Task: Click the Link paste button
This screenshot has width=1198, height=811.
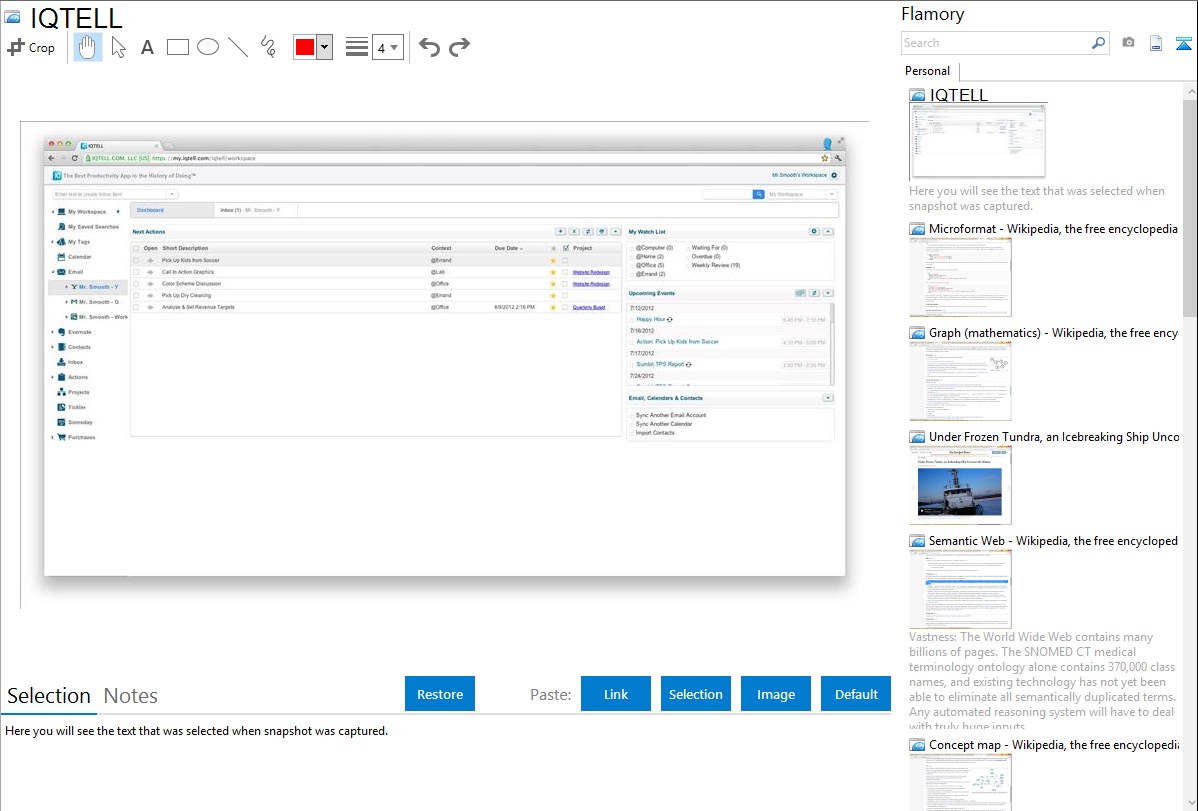Action: [x=616, y=694]
